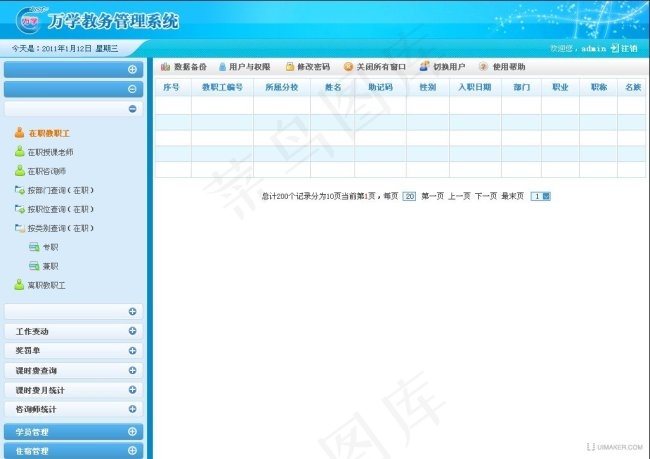Go to 第一页 first page
This screenshot has width=650, height=459.
pos(432,196)
